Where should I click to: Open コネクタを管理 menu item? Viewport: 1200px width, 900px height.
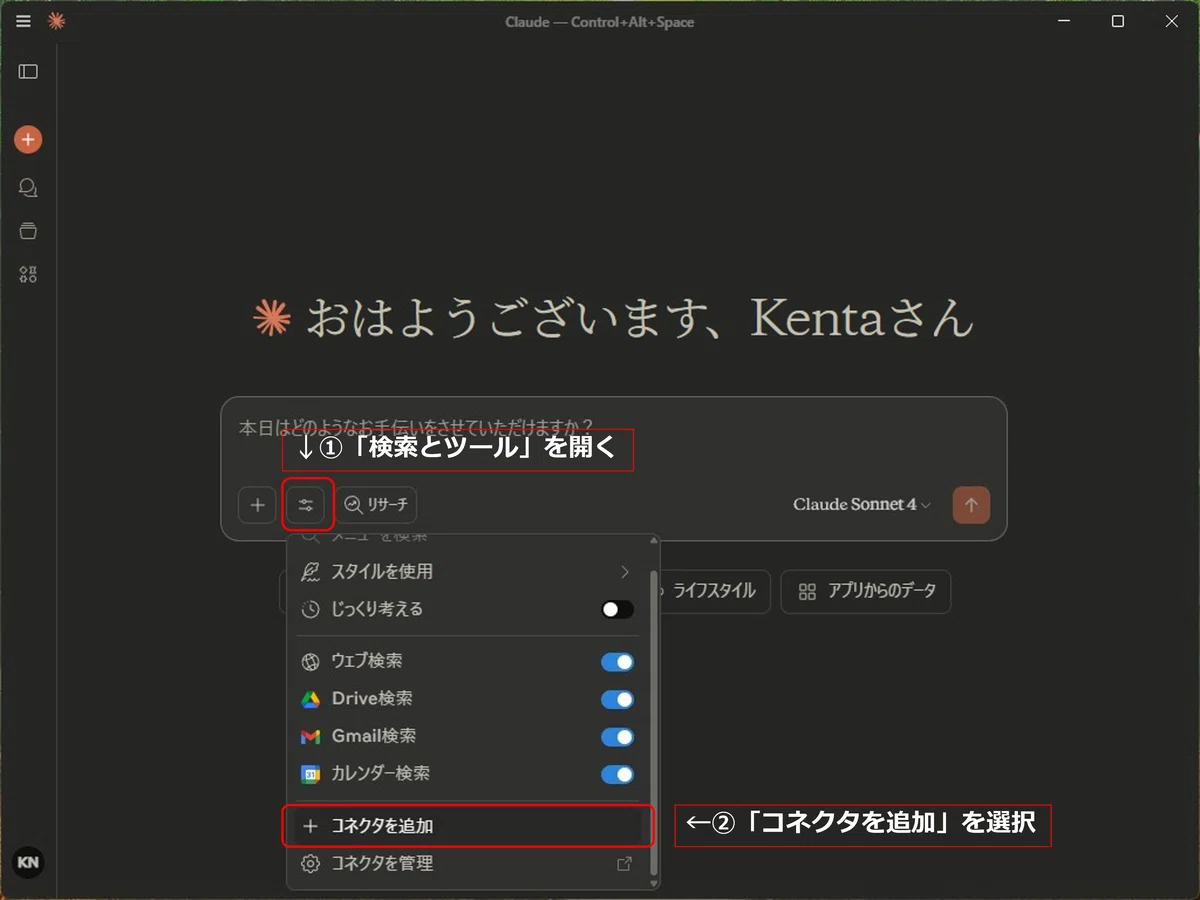click(467, 864)
